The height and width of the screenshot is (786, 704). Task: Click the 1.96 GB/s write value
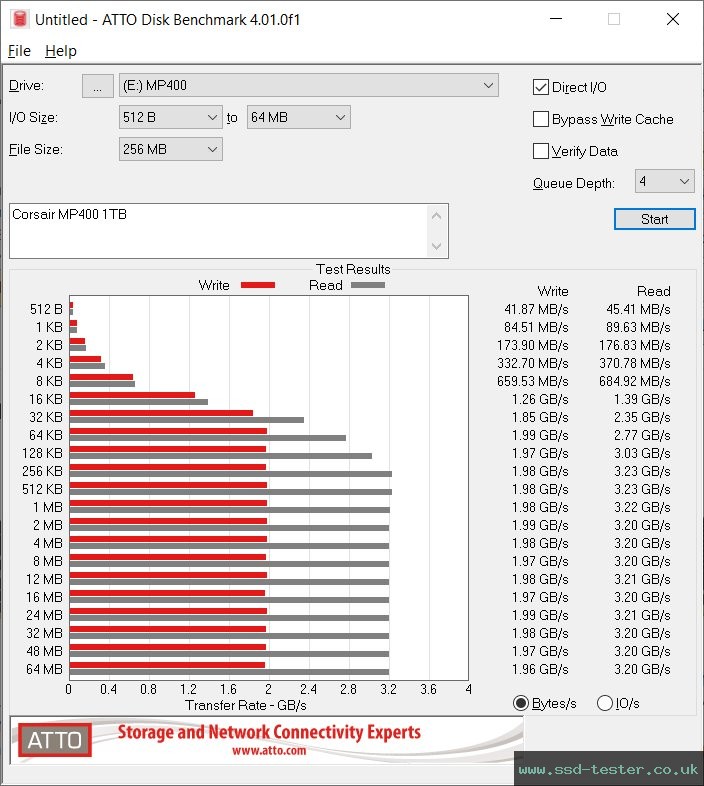click(x=540, y=669)
